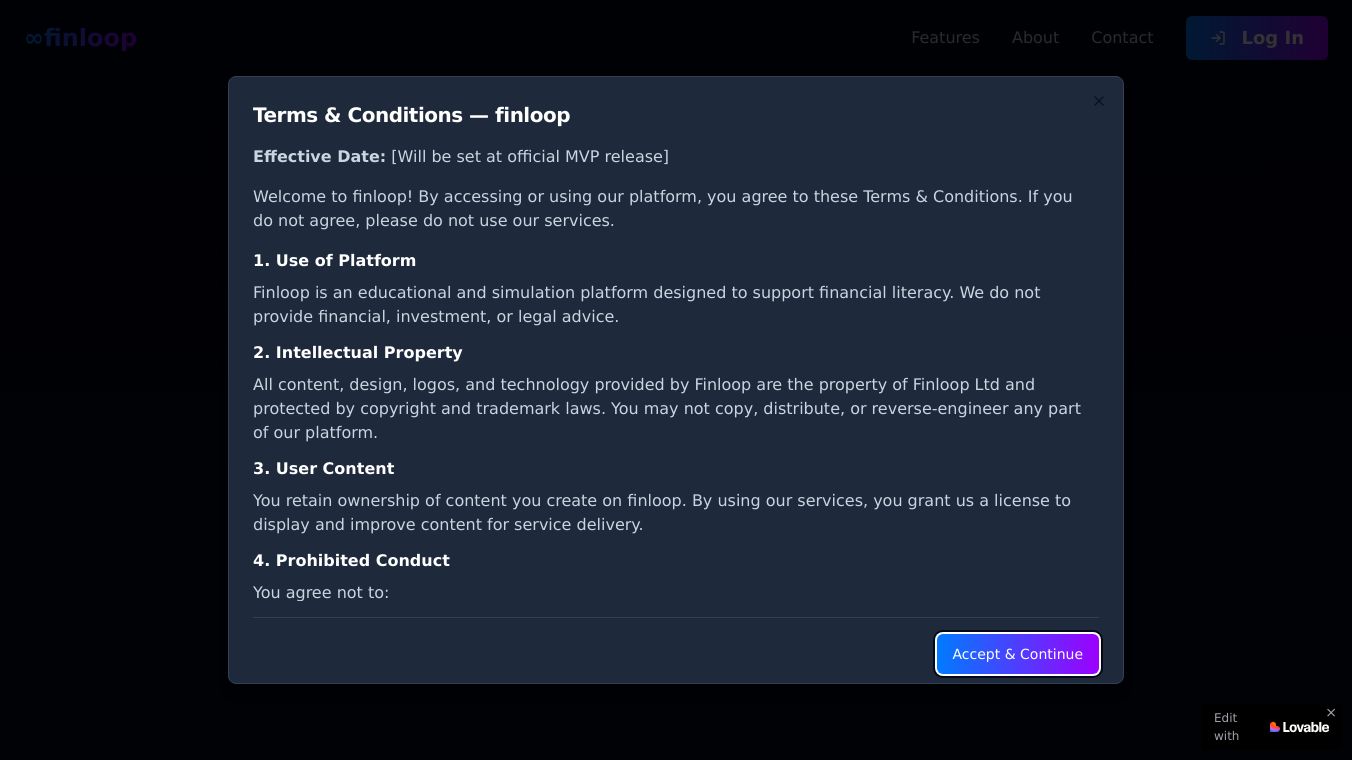Open the Features nav item
This screenshot has height=760, width=1352.
945,38
